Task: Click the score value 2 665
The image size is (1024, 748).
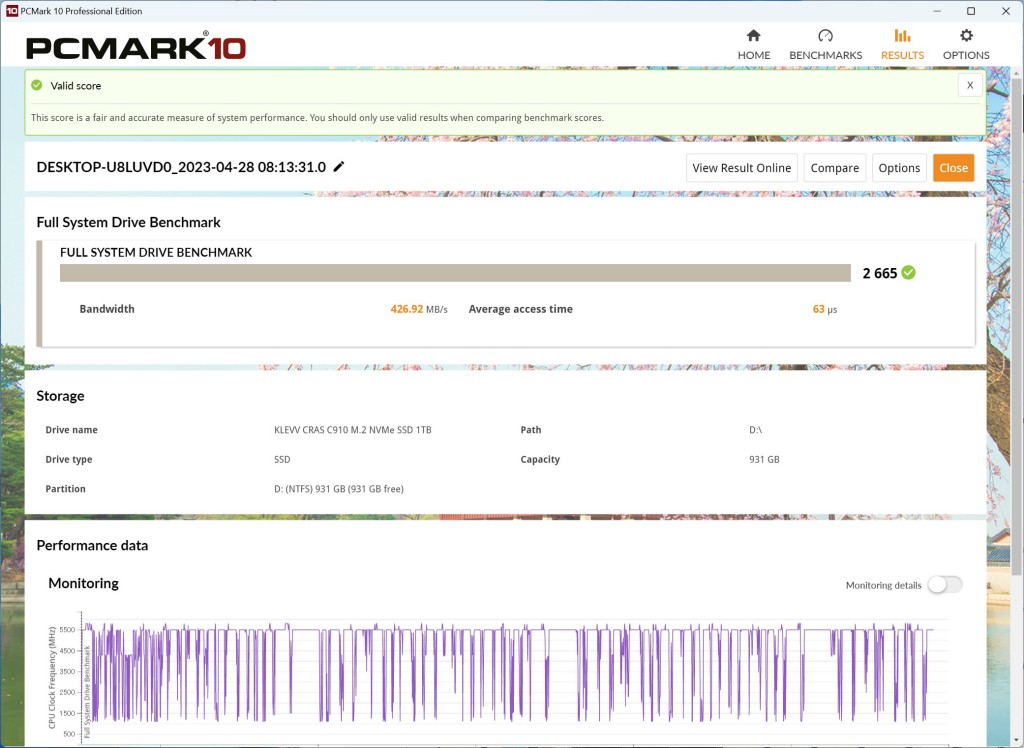Action: (x=880, y=273)
